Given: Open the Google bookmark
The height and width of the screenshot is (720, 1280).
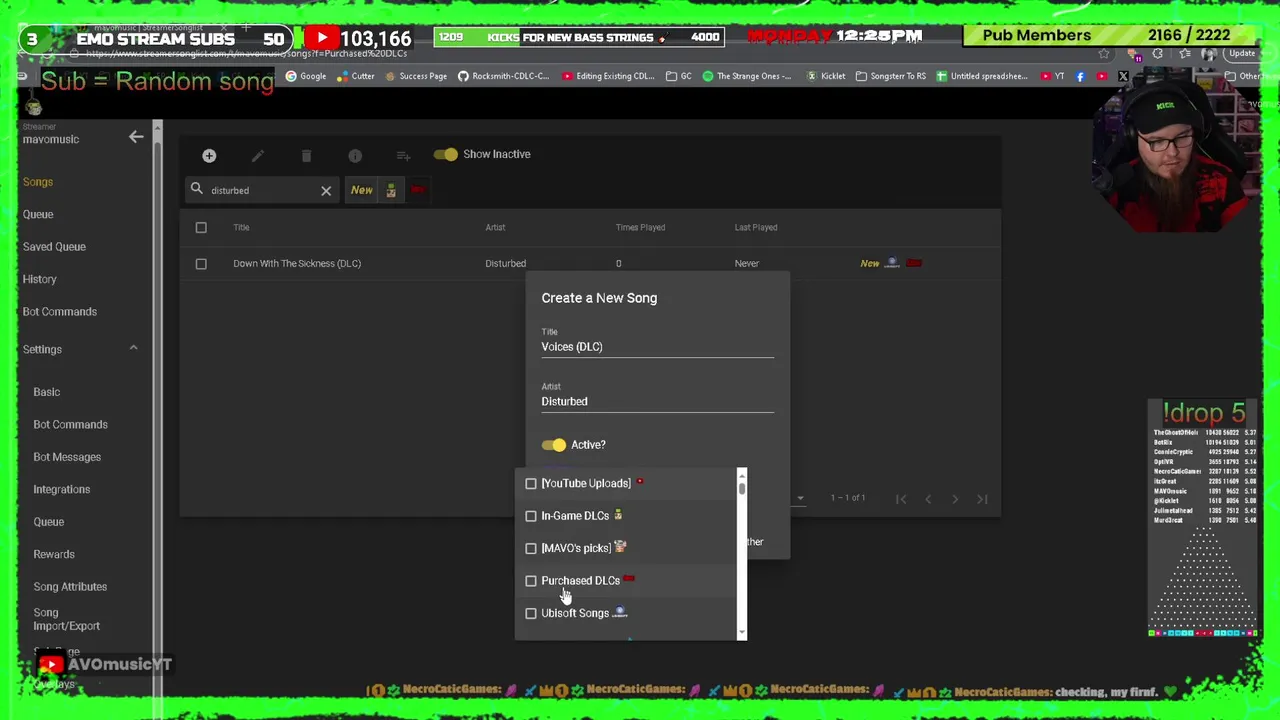Looking at the screenshot, I should 306,76.
